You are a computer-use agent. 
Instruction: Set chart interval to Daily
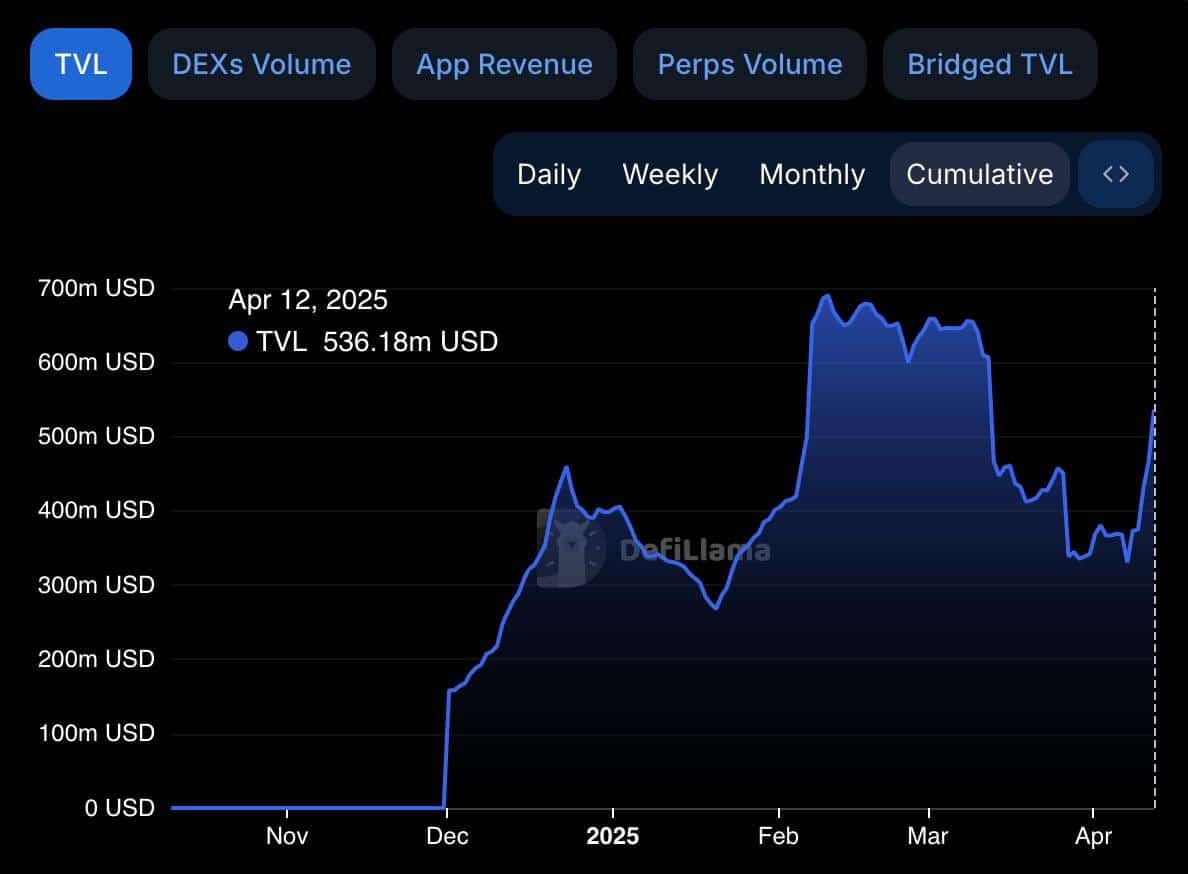click(548, 174)
